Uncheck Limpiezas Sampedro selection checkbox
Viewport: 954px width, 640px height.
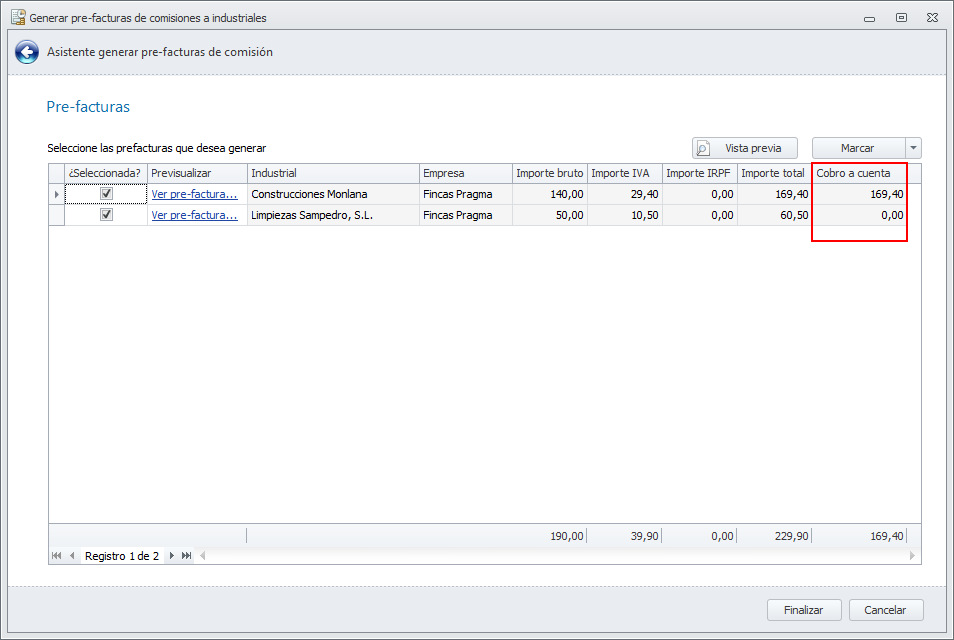(106, 215)
